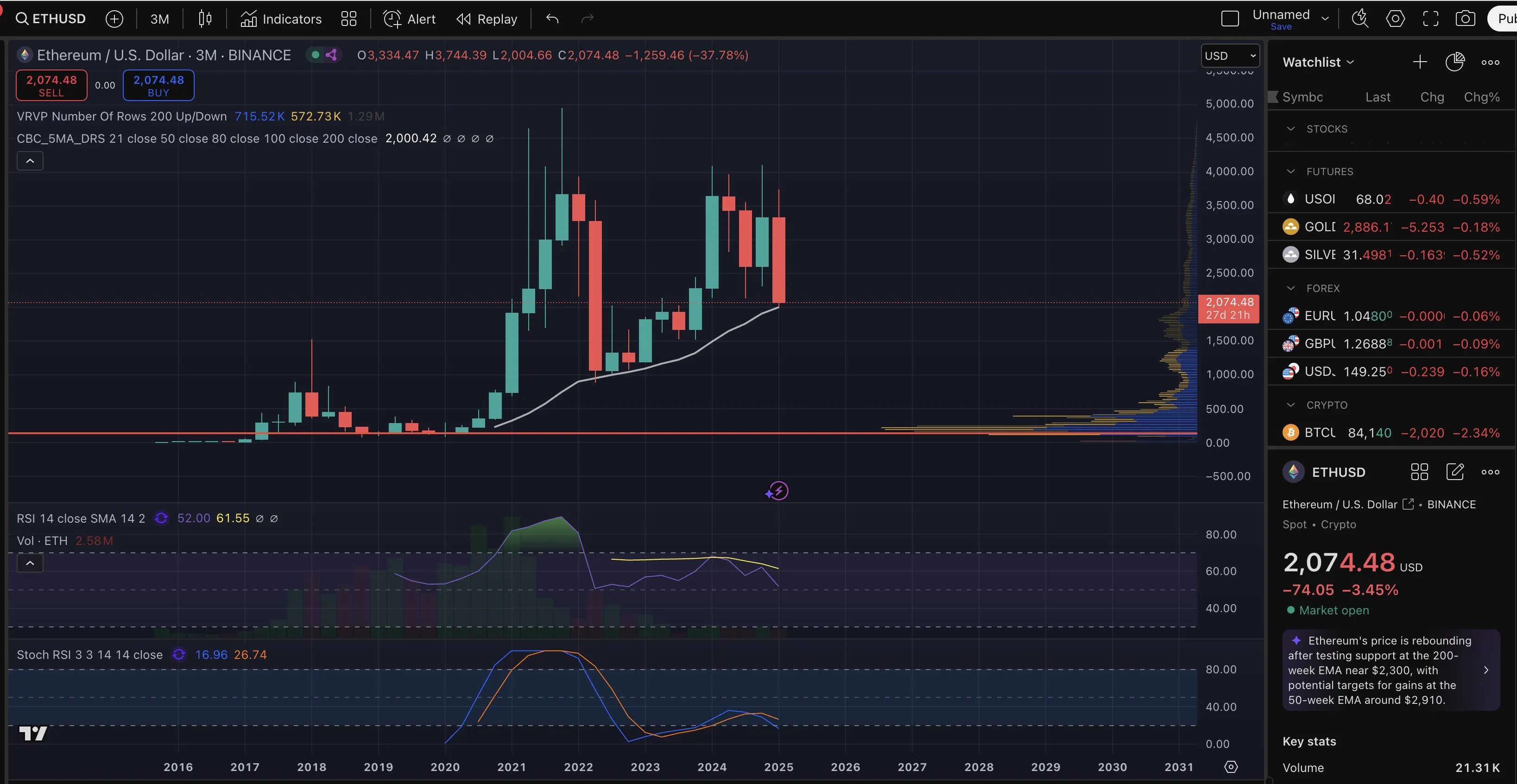Open the watchlist heatmap view
The width and height of the screenshot is (1517, 784).
point(1455,61)
